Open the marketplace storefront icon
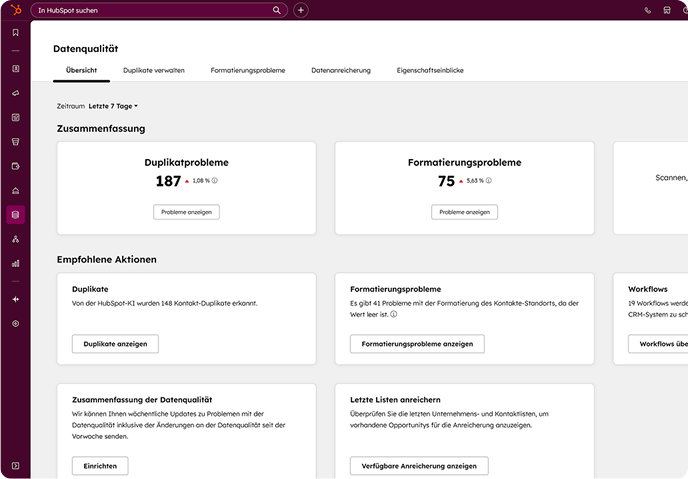Viewport: 688px width, 479px height. 668,10
